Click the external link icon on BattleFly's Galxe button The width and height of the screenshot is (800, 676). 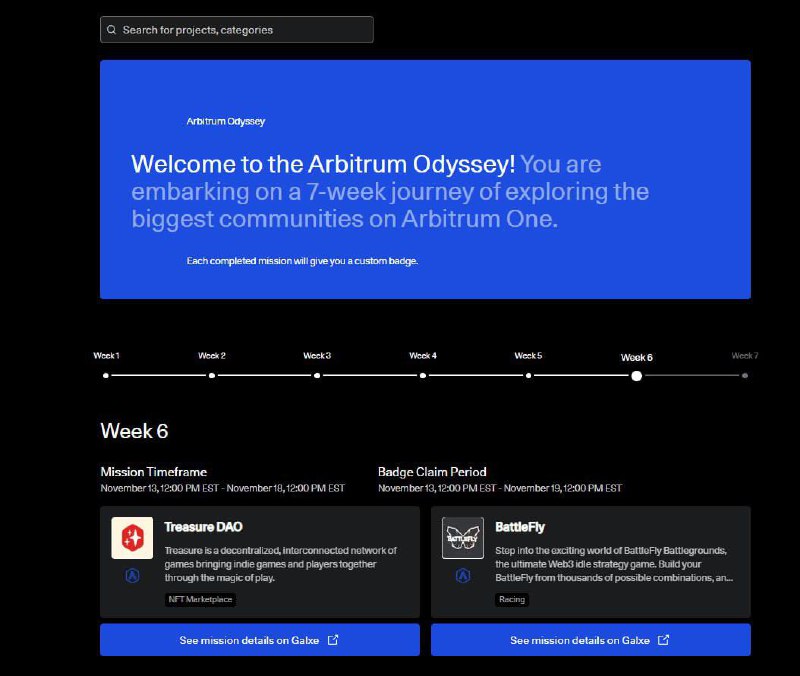click(x=664, y=640)
